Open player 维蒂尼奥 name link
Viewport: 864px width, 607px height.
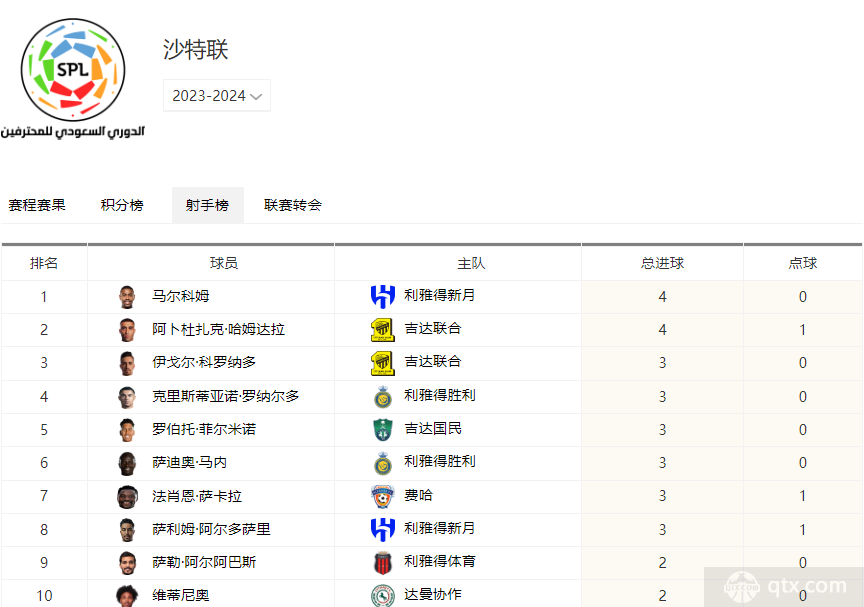point(181,595)
